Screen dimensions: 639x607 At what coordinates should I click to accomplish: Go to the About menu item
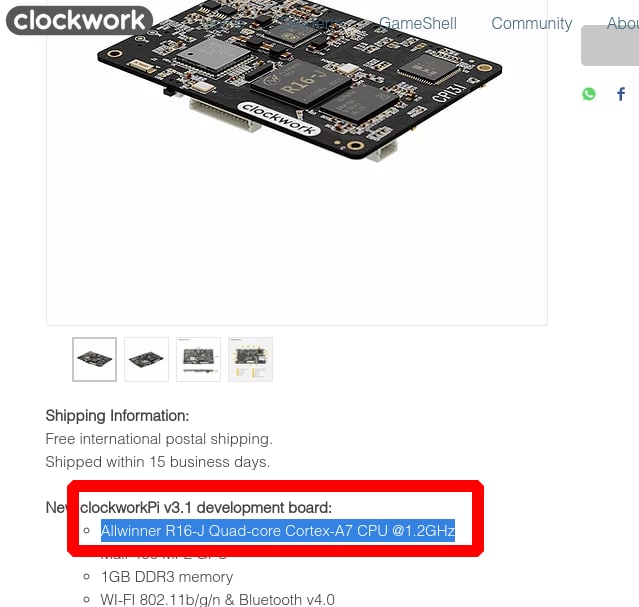tap(623, 24)
